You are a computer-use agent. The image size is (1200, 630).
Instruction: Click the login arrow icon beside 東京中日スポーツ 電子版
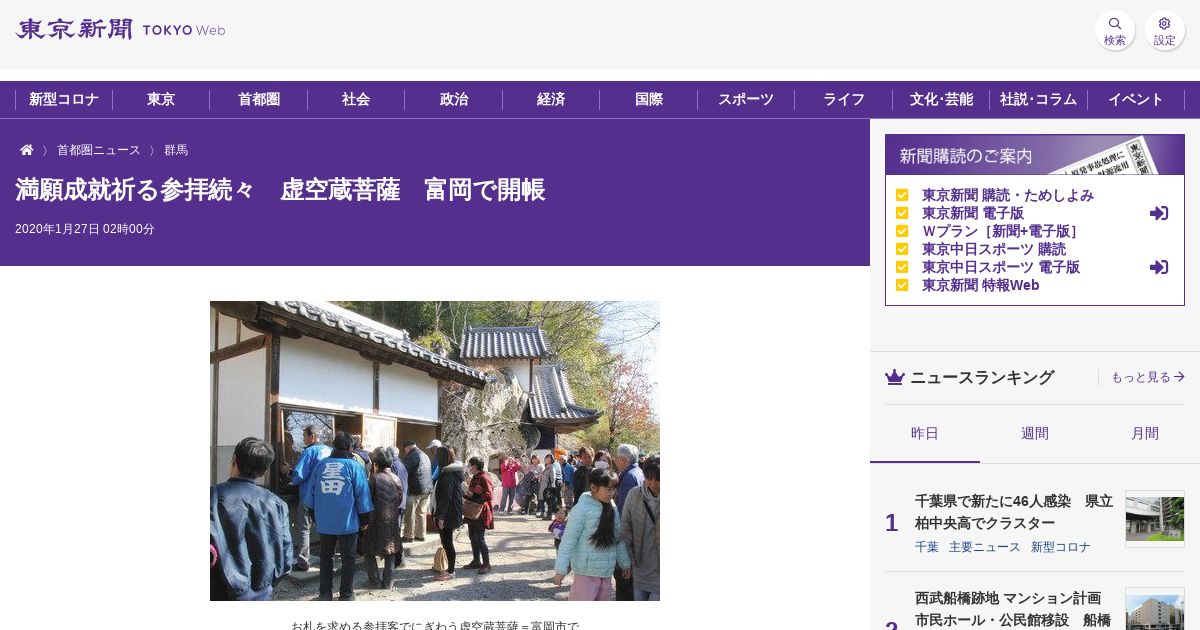pyautogui.click(x=1159, y=267)
